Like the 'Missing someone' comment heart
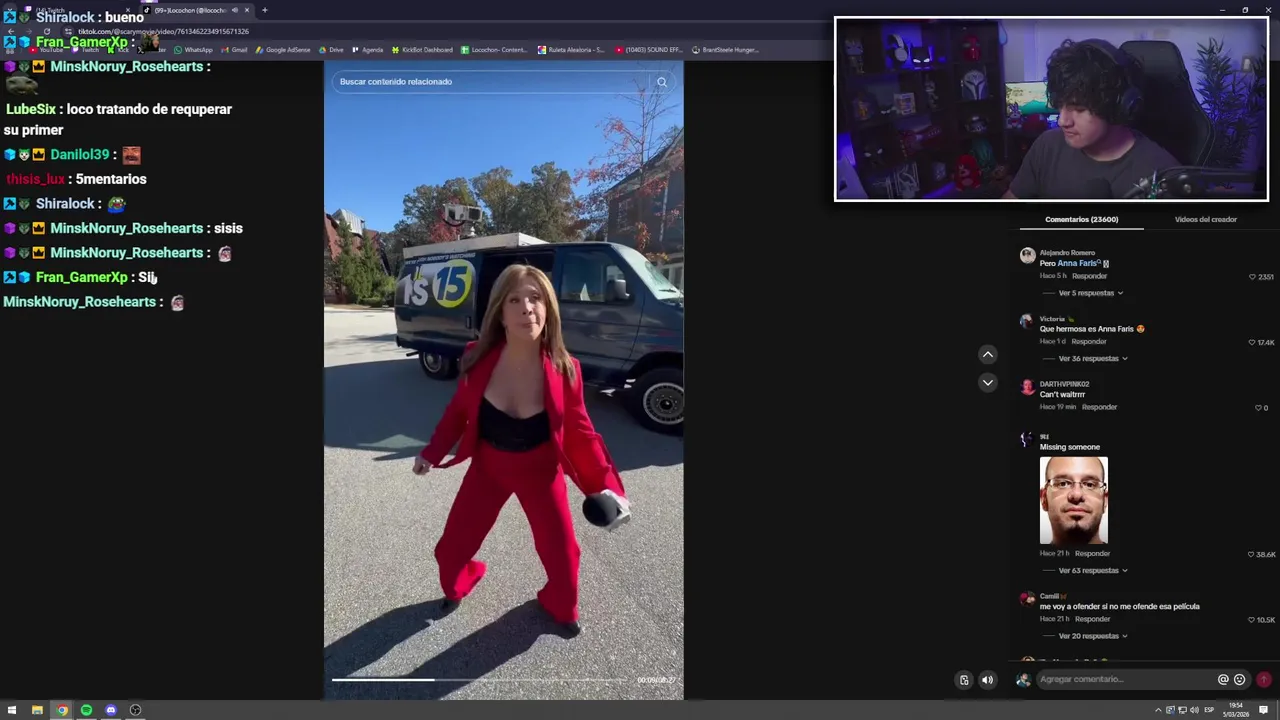 1251,554
